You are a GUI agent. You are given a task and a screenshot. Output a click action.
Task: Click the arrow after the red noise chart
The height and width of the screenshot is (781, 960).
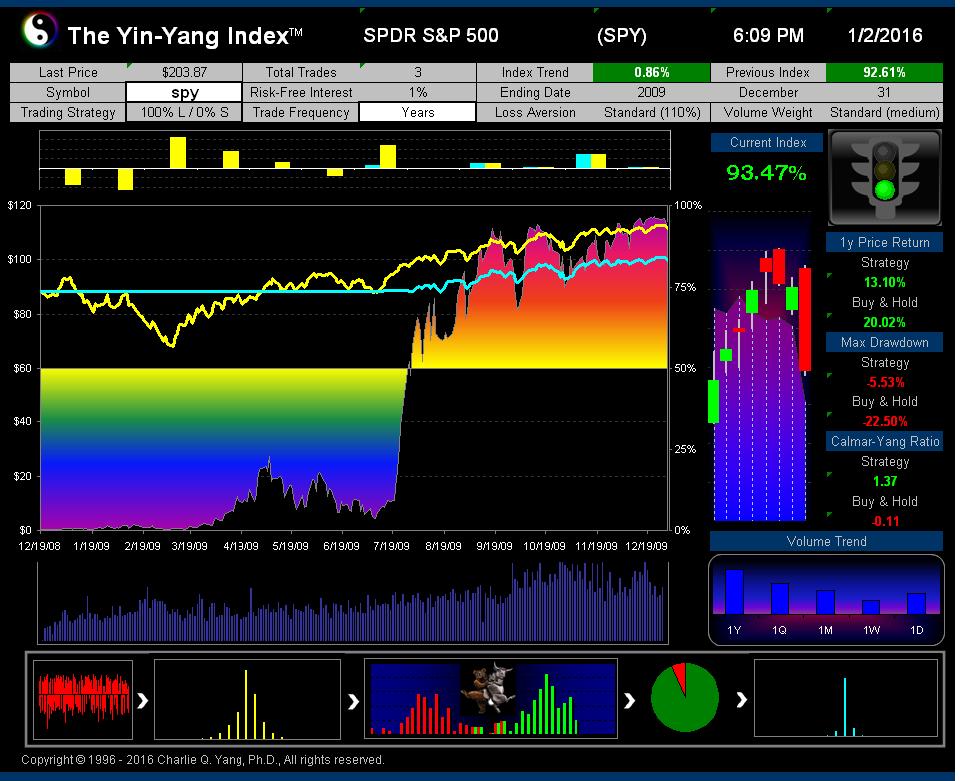pos(143,700)
